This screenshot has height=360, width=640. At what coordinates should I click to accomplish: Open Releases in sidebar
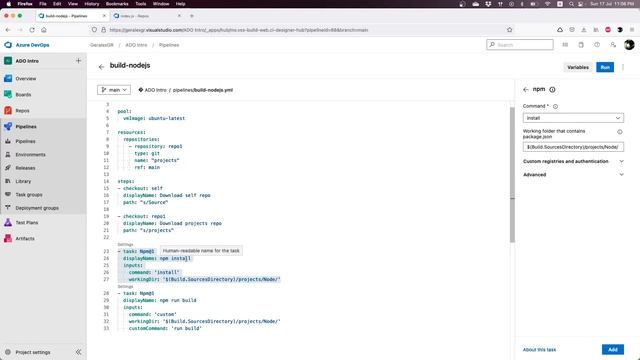tap(25, 168)
